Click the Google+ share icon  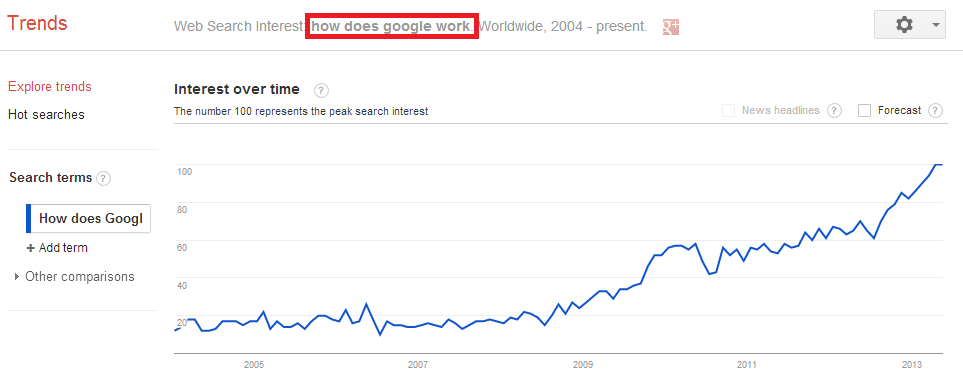[670, 27]
